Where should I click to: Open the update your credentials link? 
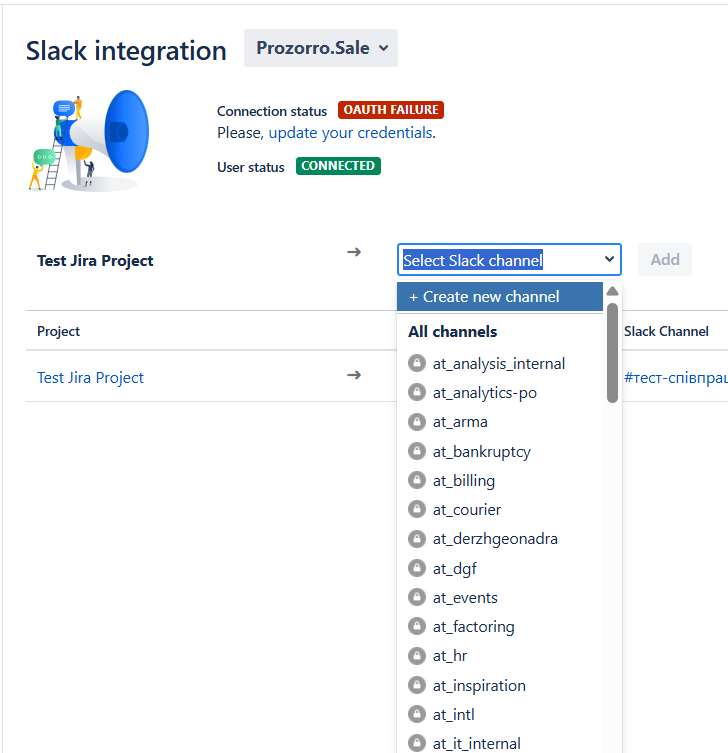coord(350,132)
